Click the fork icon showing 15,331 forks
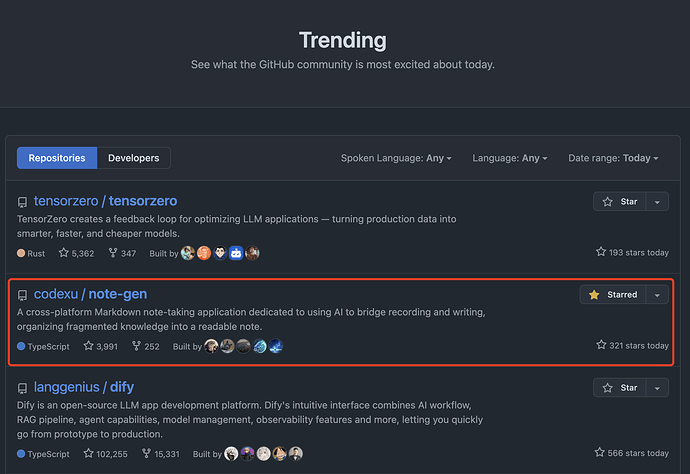Screen dimensions: 690x474 coord(147,453)
